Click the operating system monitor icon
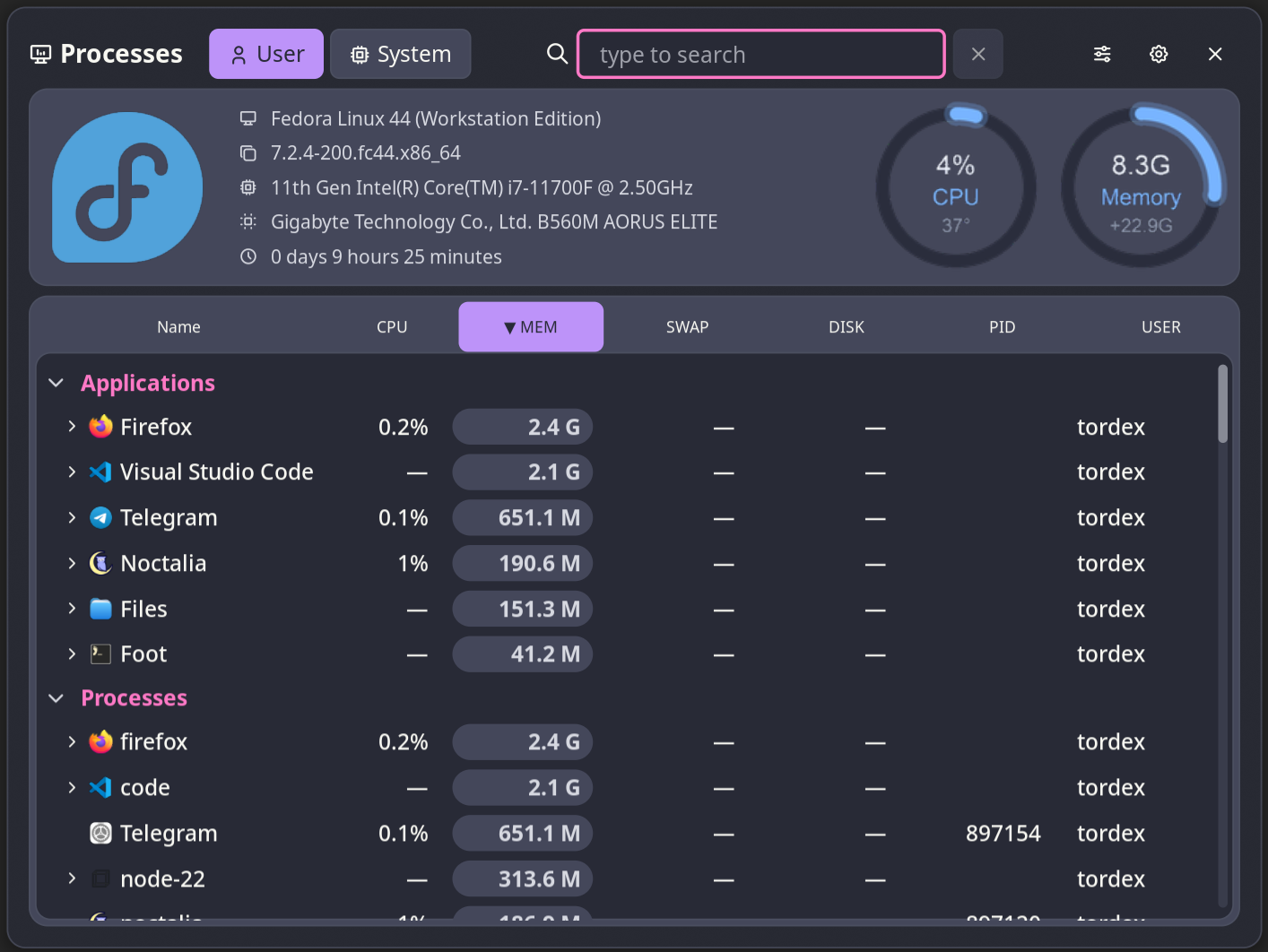Viewport: 1268px width, 952px height. 248,118
